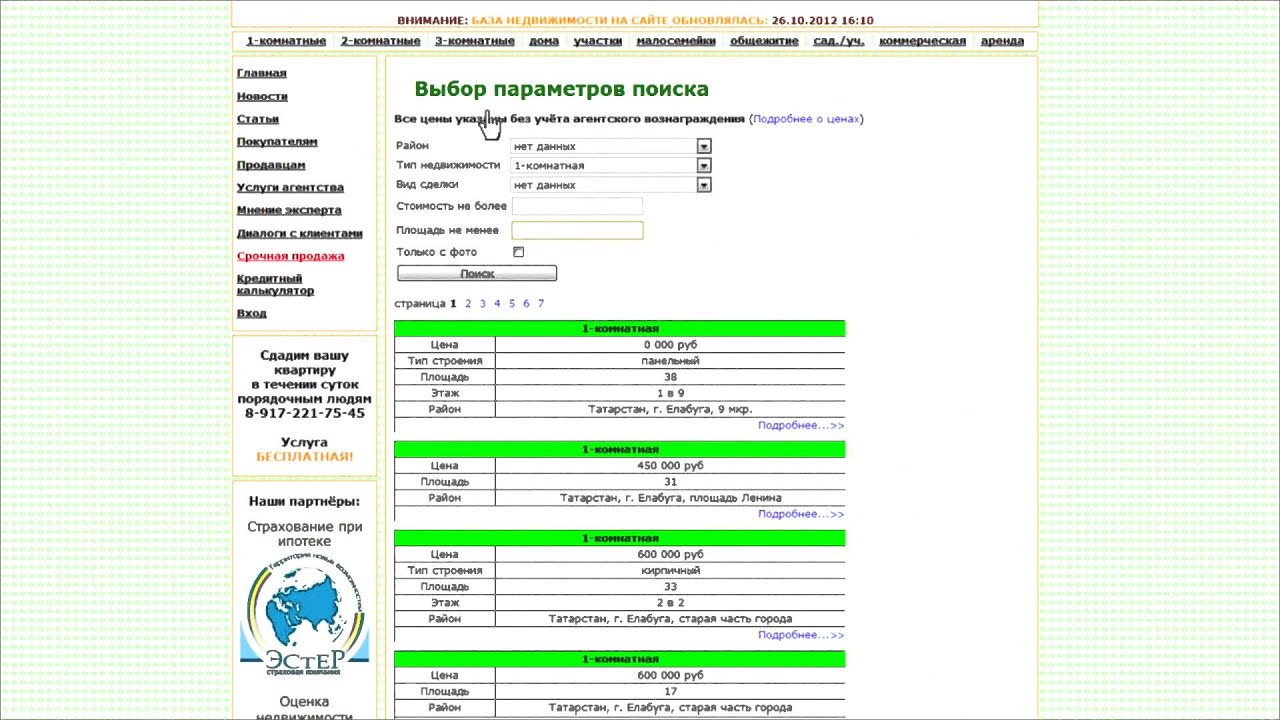Expand the Район dropdown

(x=704, y=146)
